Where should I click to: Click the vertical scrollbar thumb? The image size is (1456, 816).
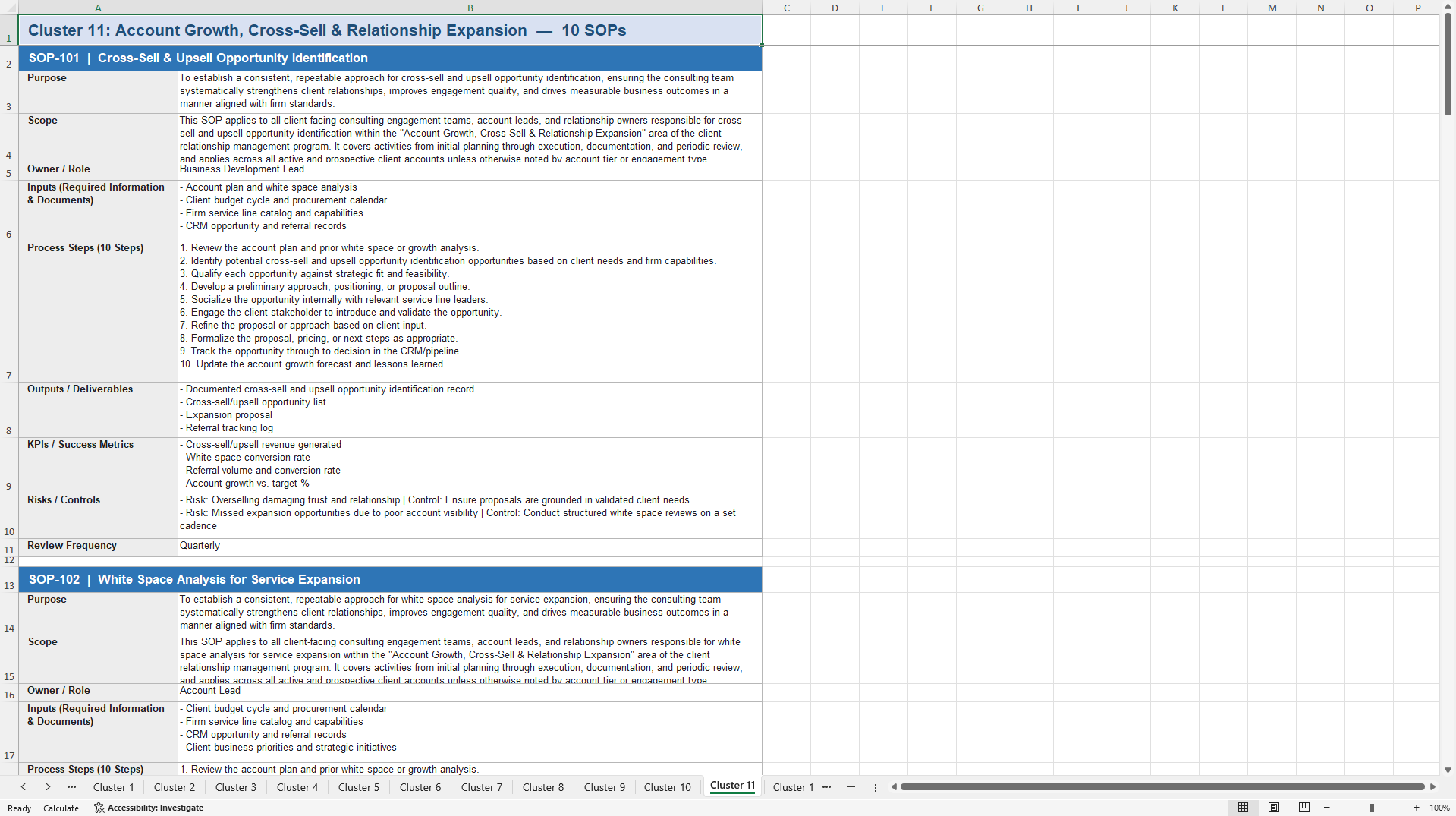(x=1448, y=64)
